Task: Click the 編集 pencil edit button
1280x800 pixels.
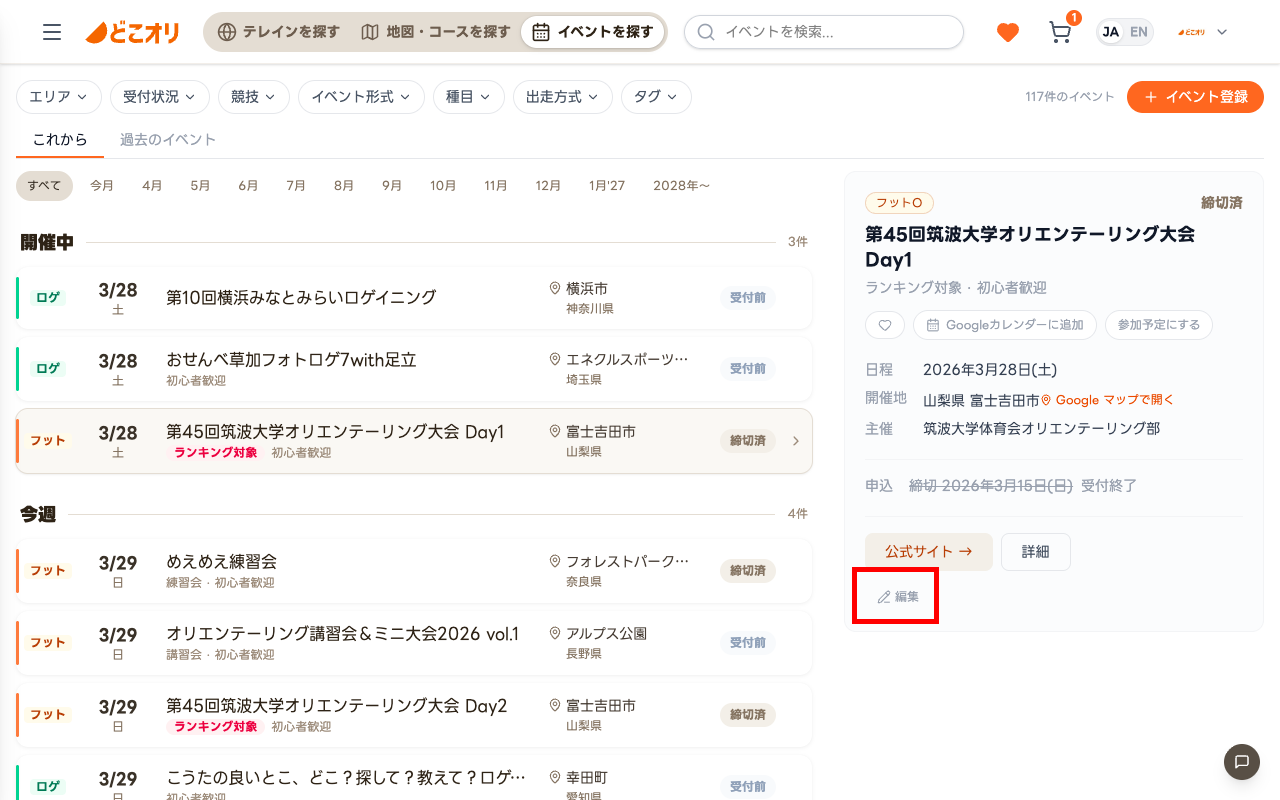Action: (x=898, y=597)
